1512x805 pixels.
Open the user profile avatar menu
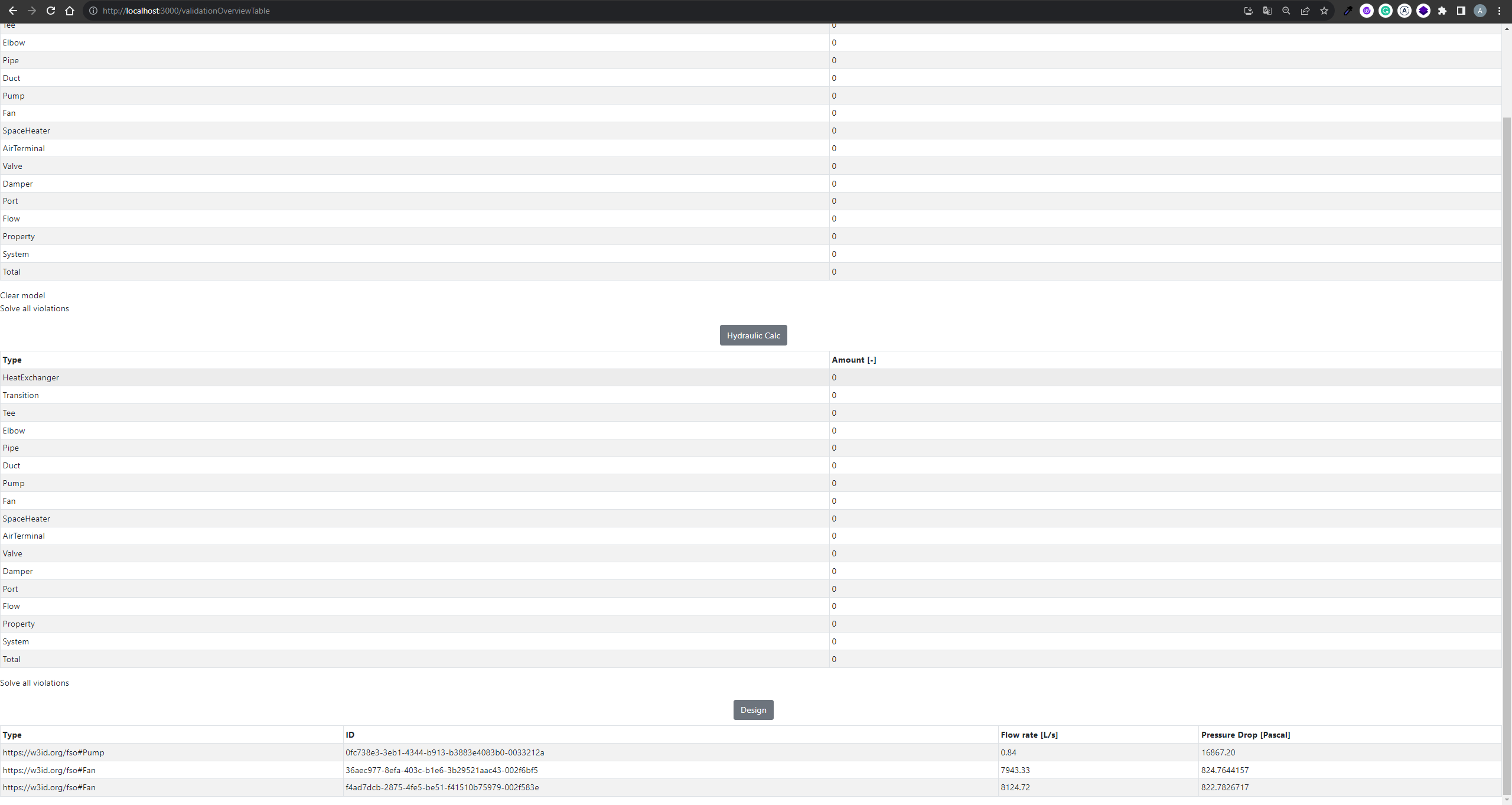pyautogui.click(x=1480, y=11)
